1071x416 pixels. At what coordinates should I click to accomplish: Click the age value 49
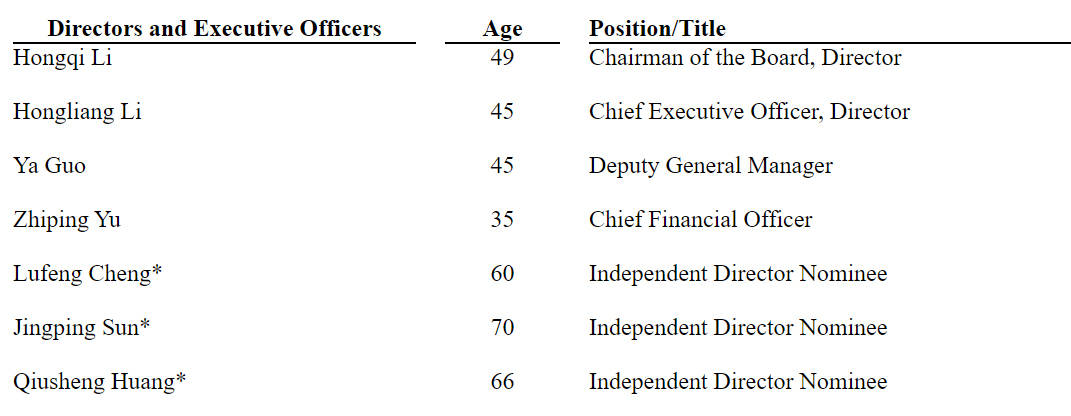(x=502, y=58)
